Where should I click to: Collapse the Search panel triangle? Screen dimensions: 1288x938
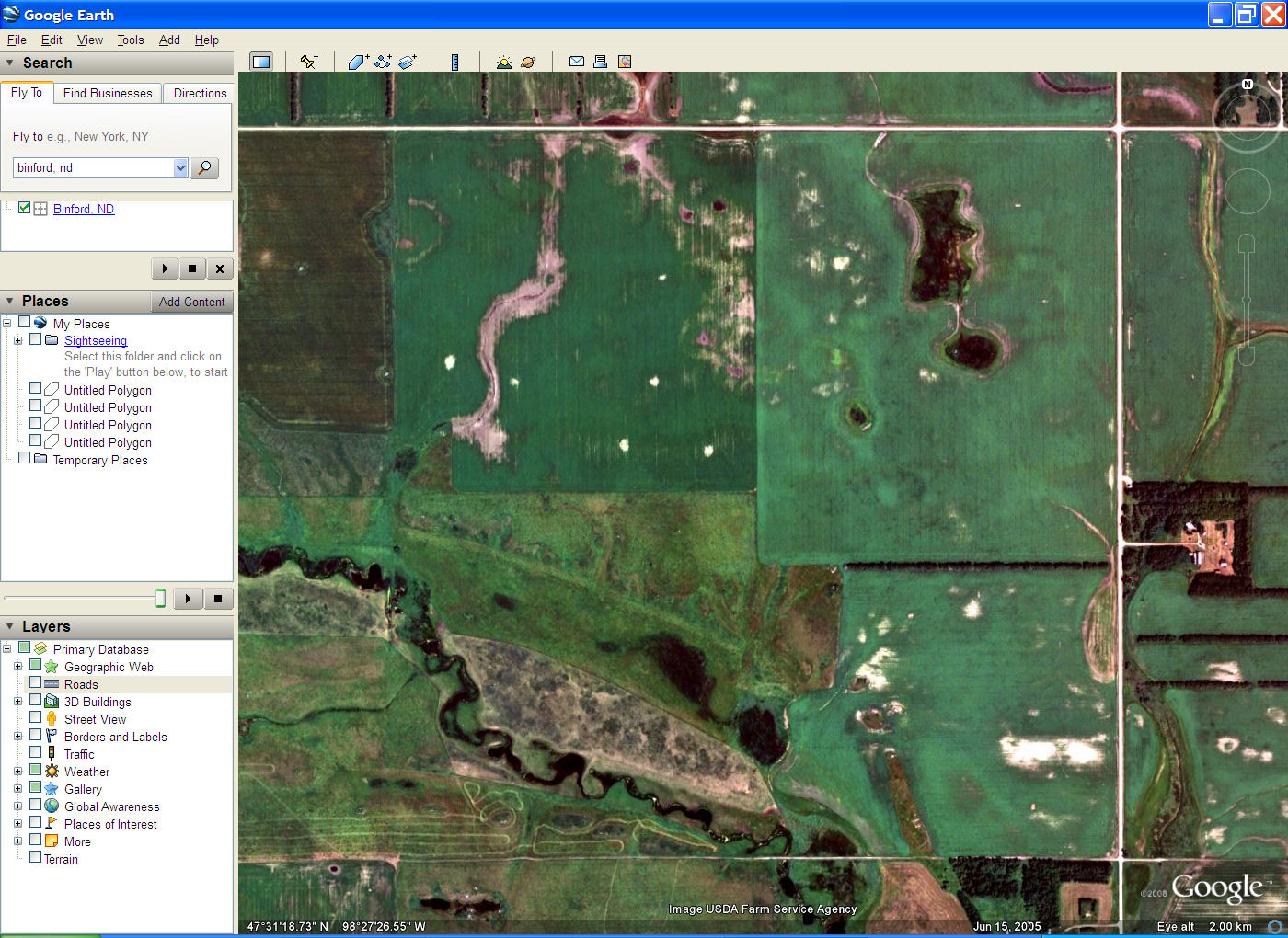click(x=10, y=63)
